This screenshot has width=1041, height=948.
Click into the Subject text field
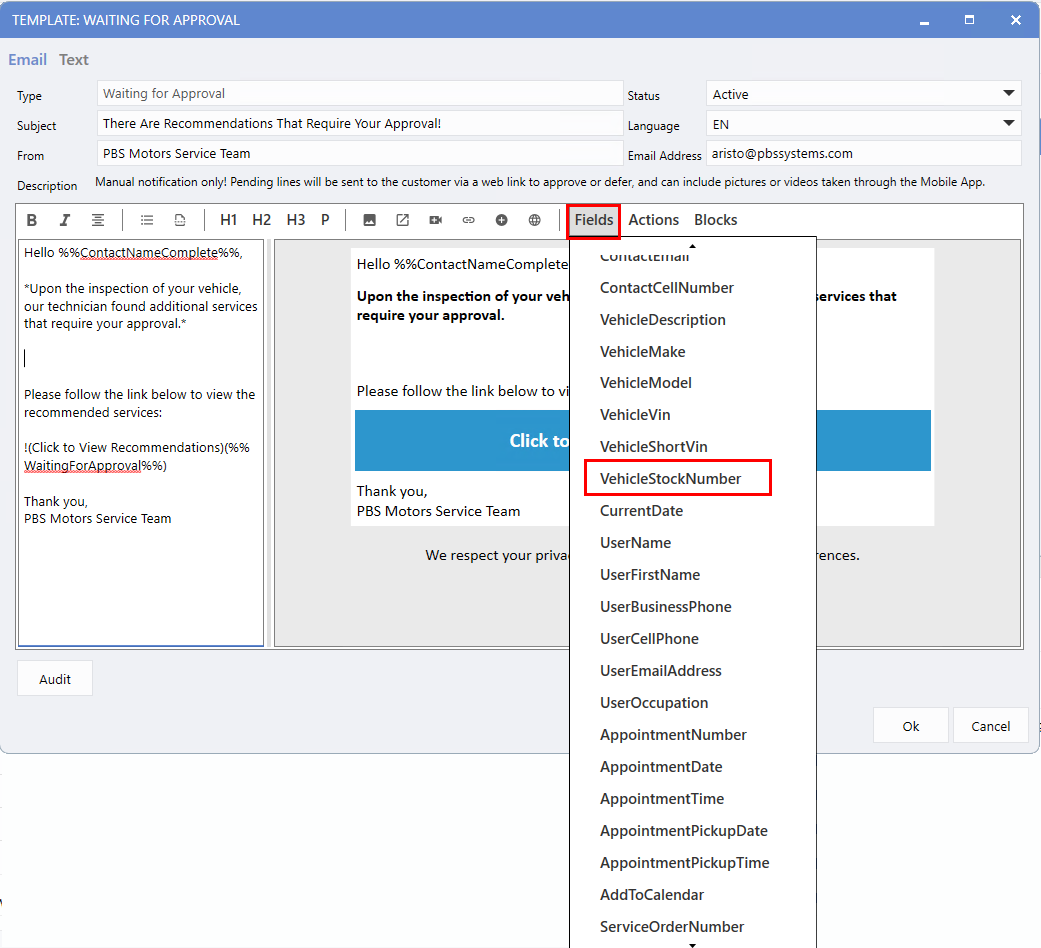coord(360,124)
